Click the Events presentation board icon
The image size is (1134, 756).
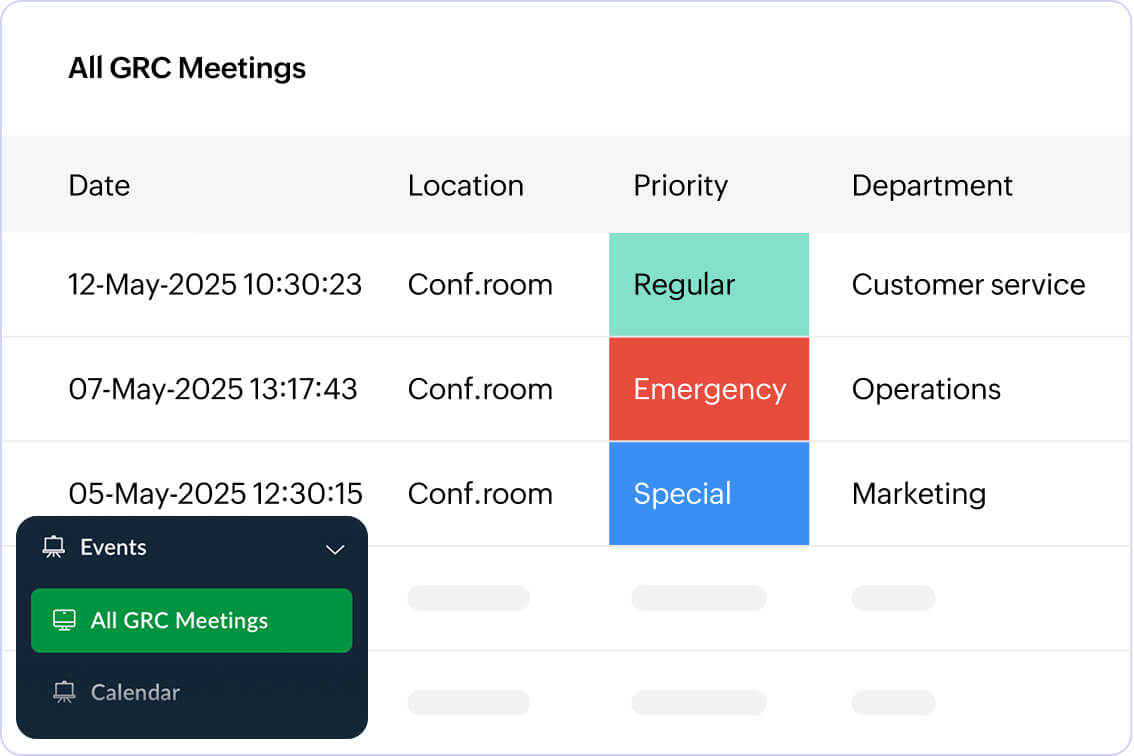(x=54, y=548)
